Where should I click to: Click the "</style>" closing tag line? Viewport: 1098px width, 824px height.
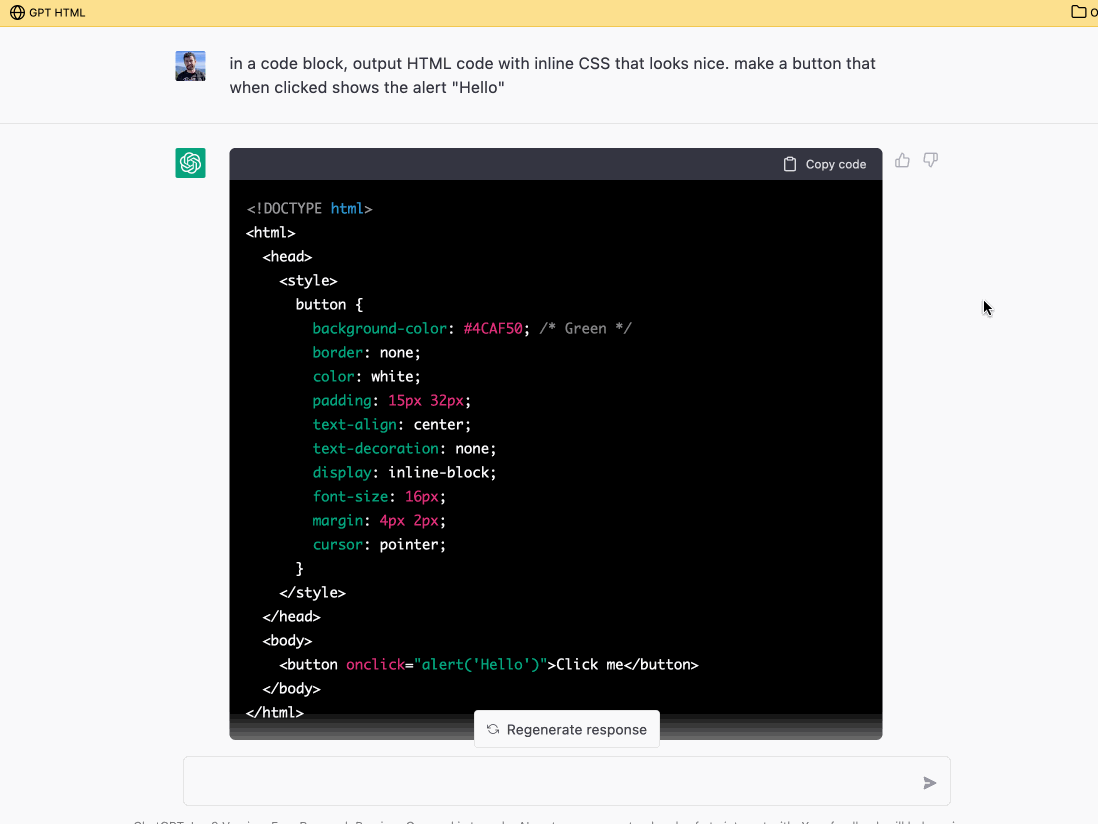(x=312, y=592)
